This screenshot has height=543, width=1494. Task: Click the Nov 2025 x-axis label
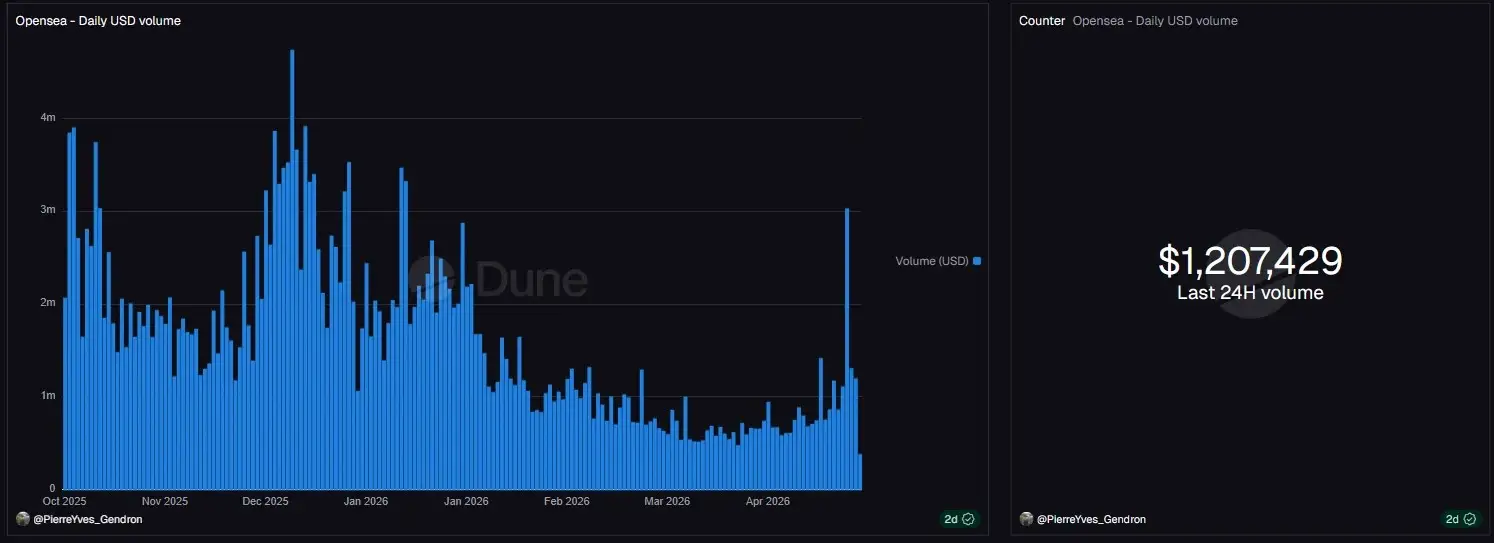pyautogui.click(x=165, y=501)
